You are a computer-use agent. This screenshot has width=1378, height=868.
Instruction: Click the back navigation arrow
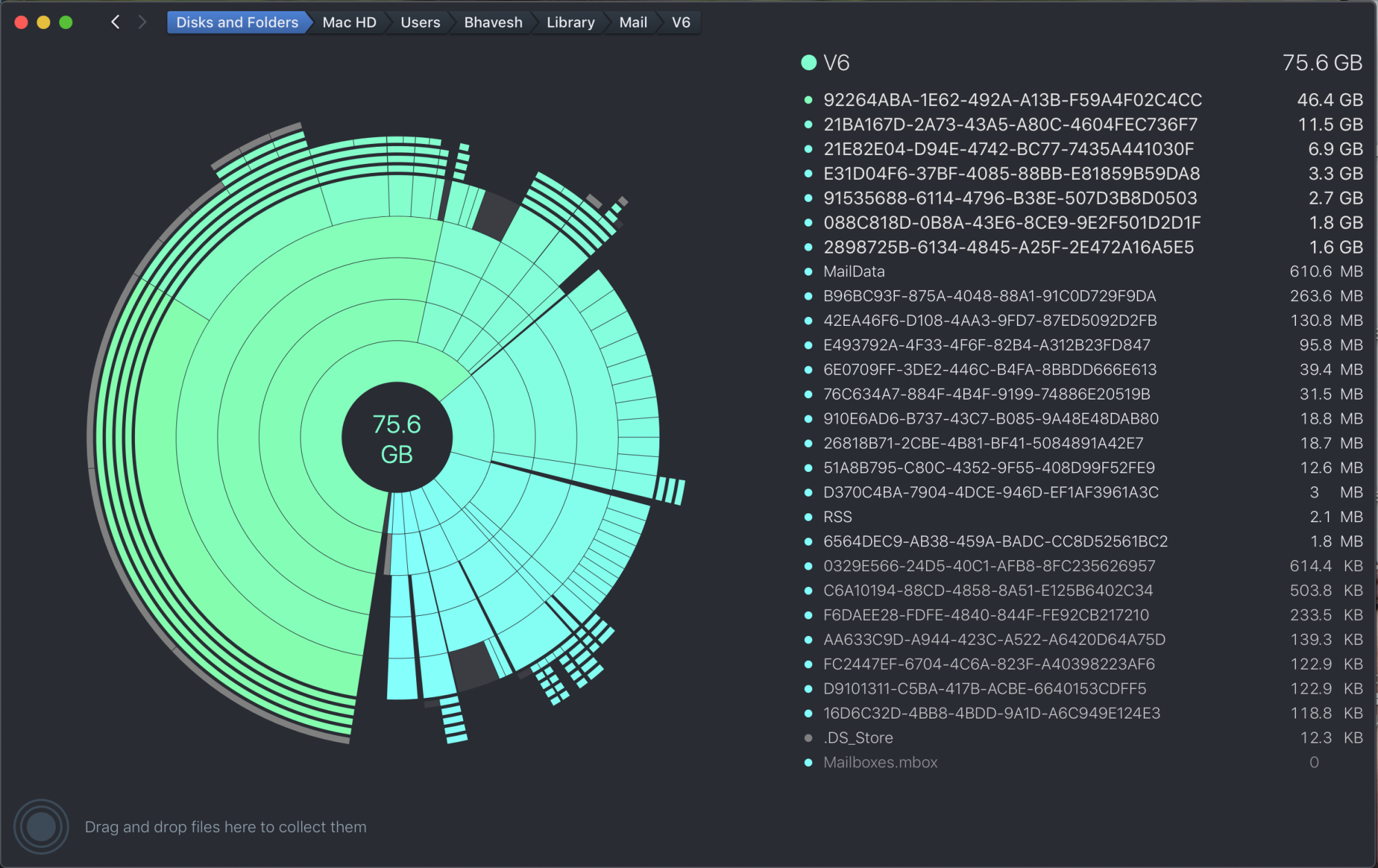[116, 22]
